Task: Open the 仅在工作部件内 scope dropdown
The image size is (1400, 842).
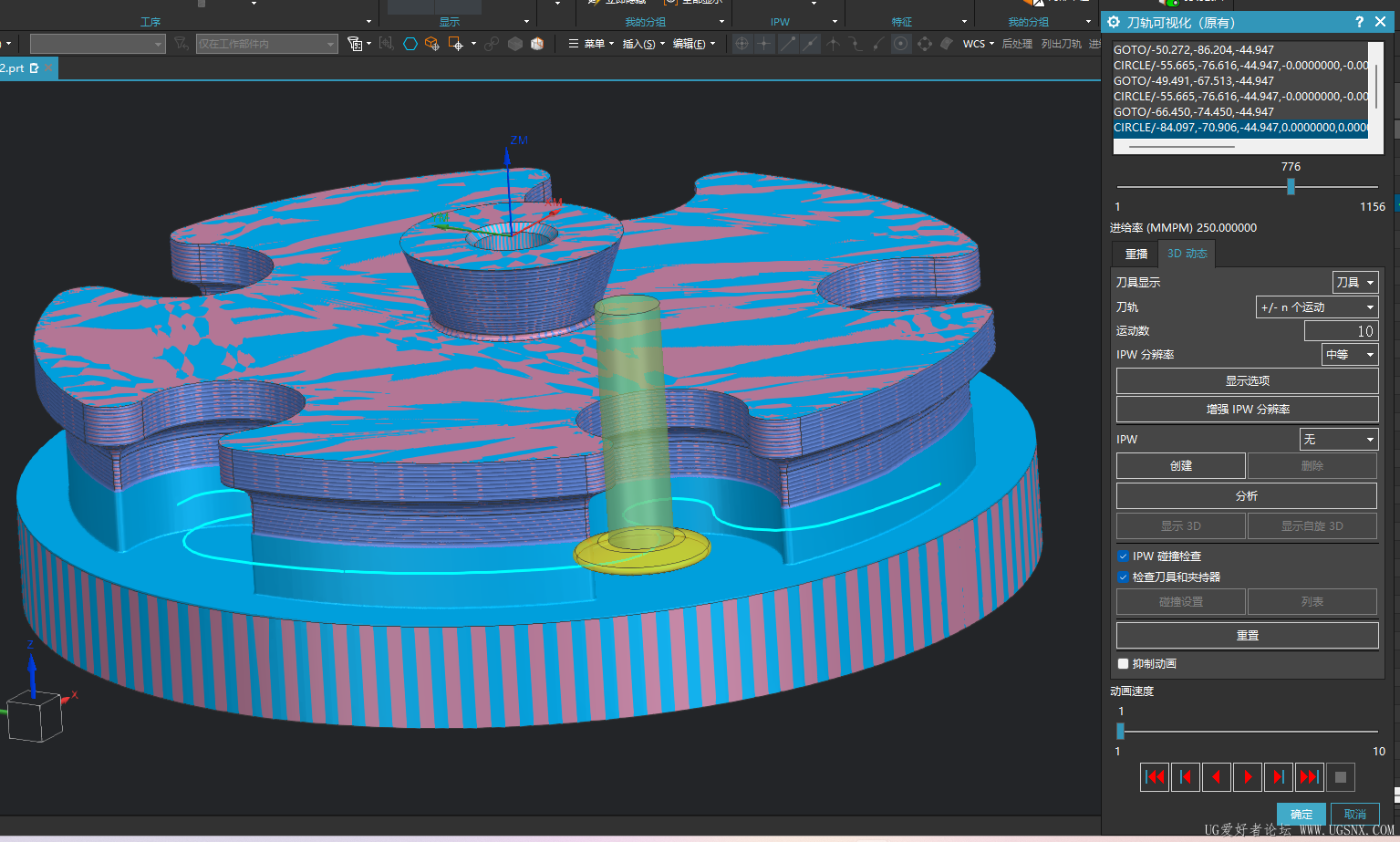Action: (x=266, y=44)
